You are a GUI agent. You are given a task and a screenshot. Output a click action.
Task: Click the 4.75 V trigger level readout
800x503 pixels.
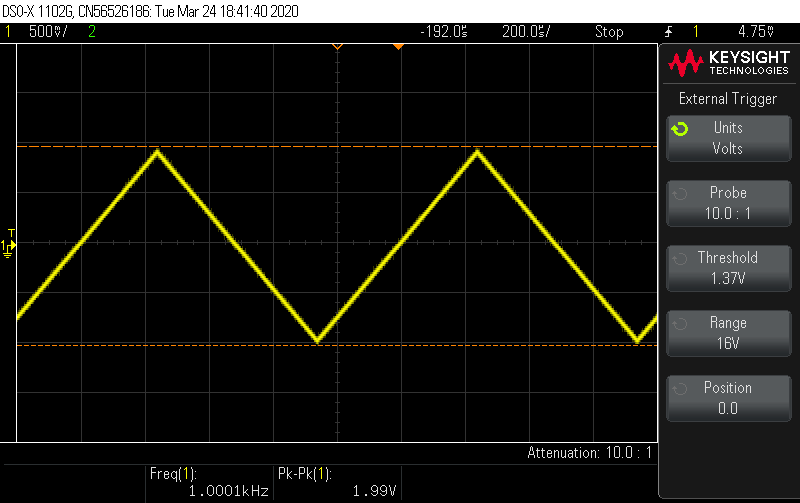coord(756,32)
